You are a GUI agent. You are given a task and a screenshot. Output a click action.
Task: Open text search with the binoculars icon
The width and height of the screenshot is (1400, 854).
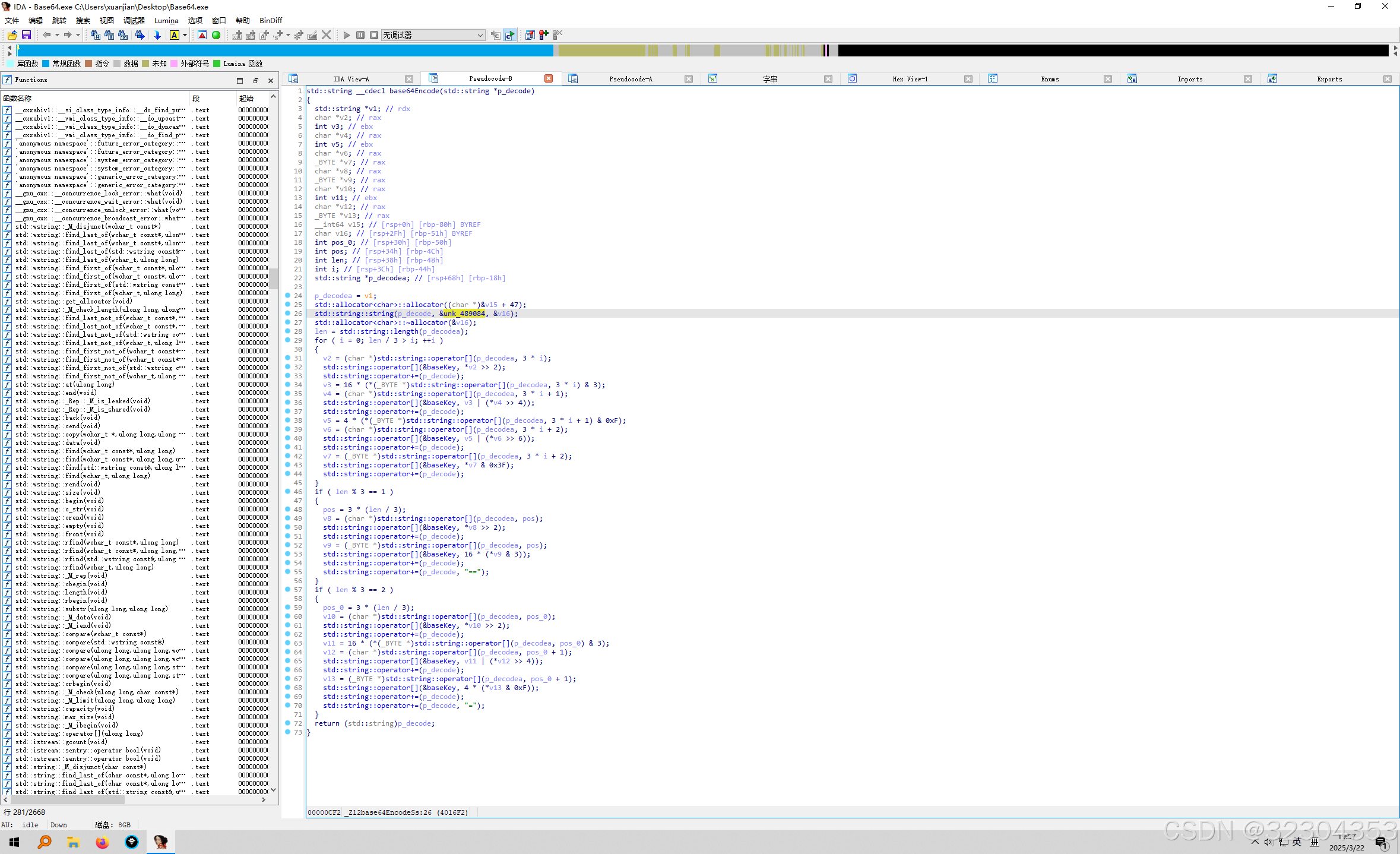[109, 35]
